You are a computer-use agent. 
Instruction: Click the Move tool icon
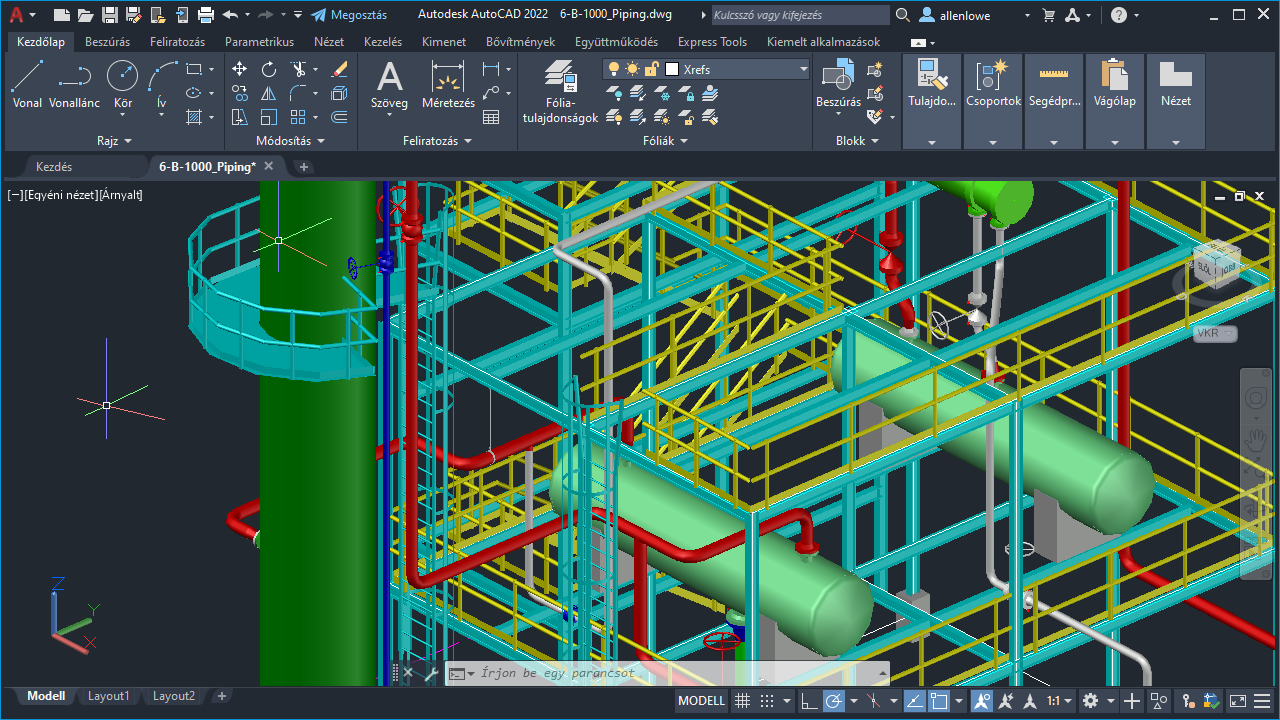pos(239,69)
